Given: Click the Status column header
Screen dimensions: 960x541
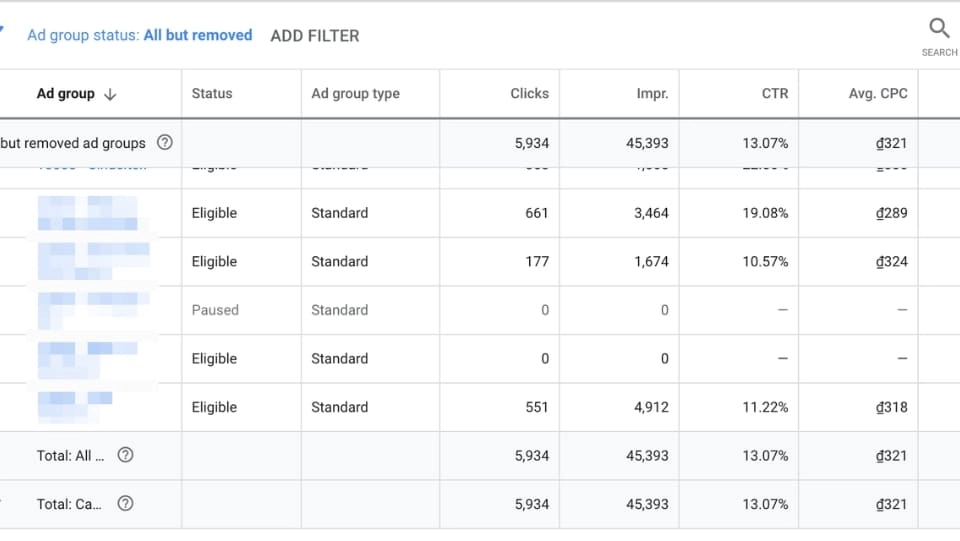Looking at the screenshot, I should (212, 93).
